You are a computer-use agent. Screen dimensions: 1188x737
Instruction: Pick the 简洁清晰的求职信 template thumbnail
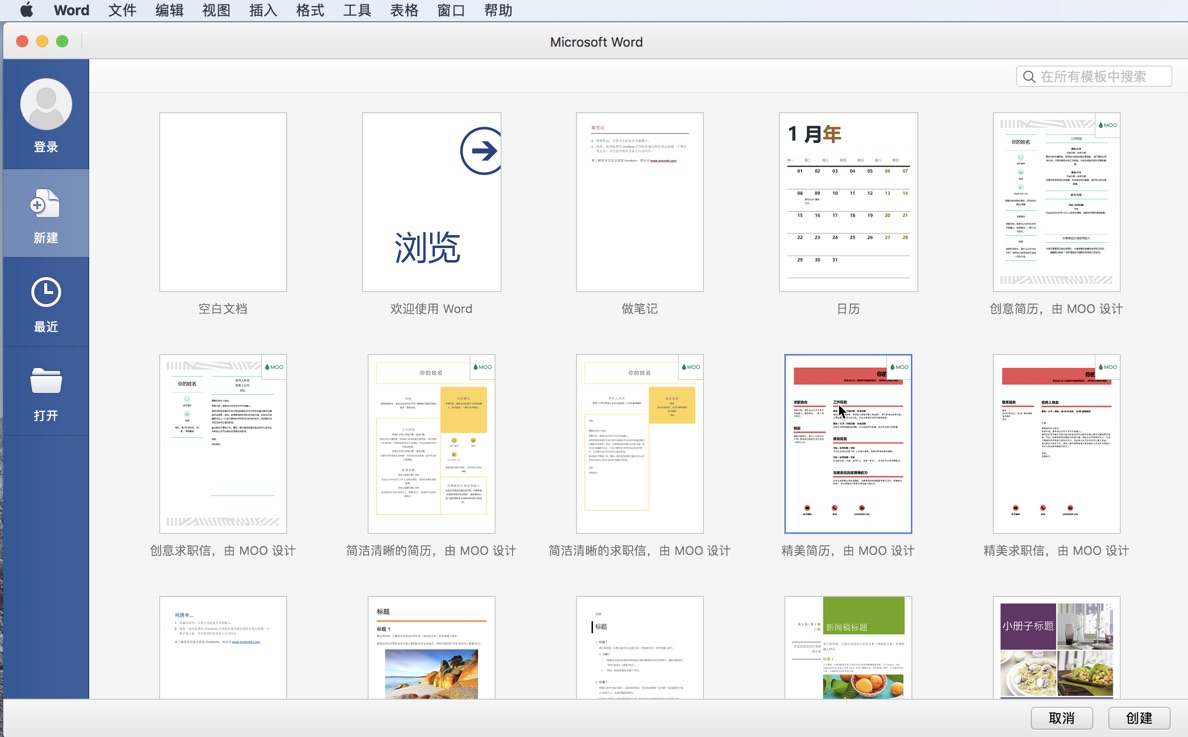click(639, 444)
